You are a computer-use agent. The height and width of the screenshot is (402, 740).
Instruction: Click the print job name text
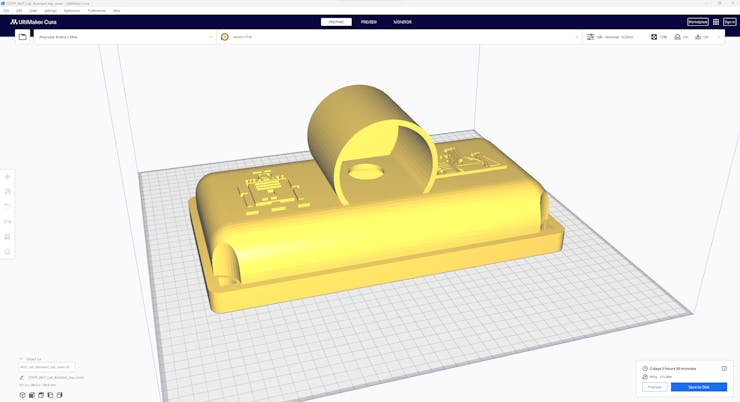[56, 377]
